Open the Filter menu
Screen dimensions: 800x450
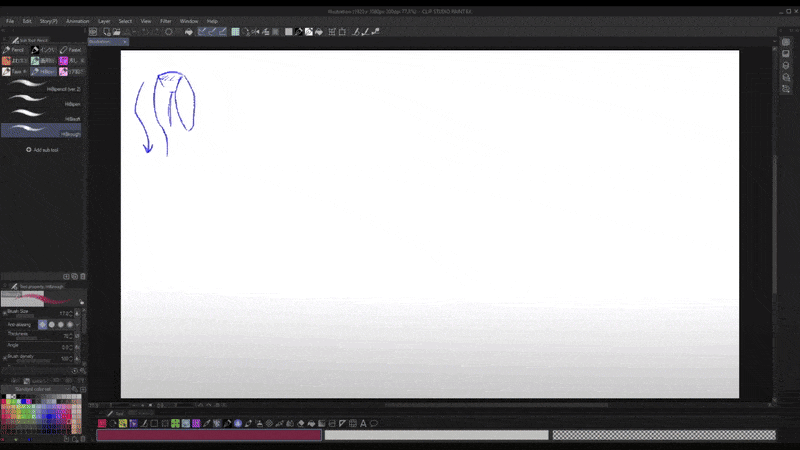(166, 21)
